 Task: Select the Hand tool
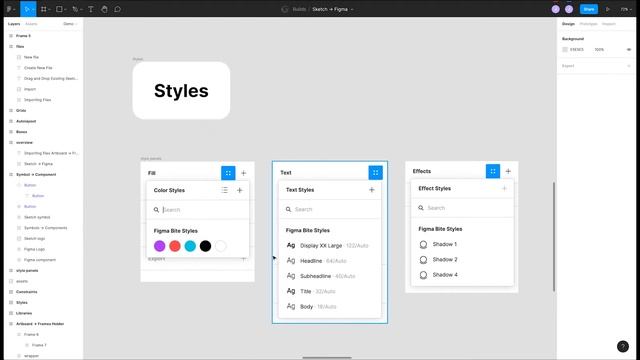[104, 9]
